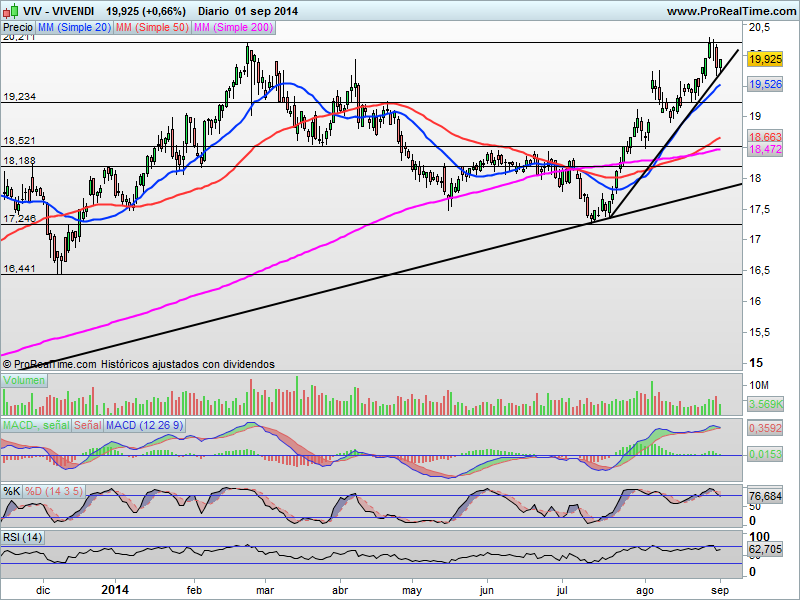
Task: Open the www.ProRealTime.com link
Action: pyautogui.click(x=732, y=11)
